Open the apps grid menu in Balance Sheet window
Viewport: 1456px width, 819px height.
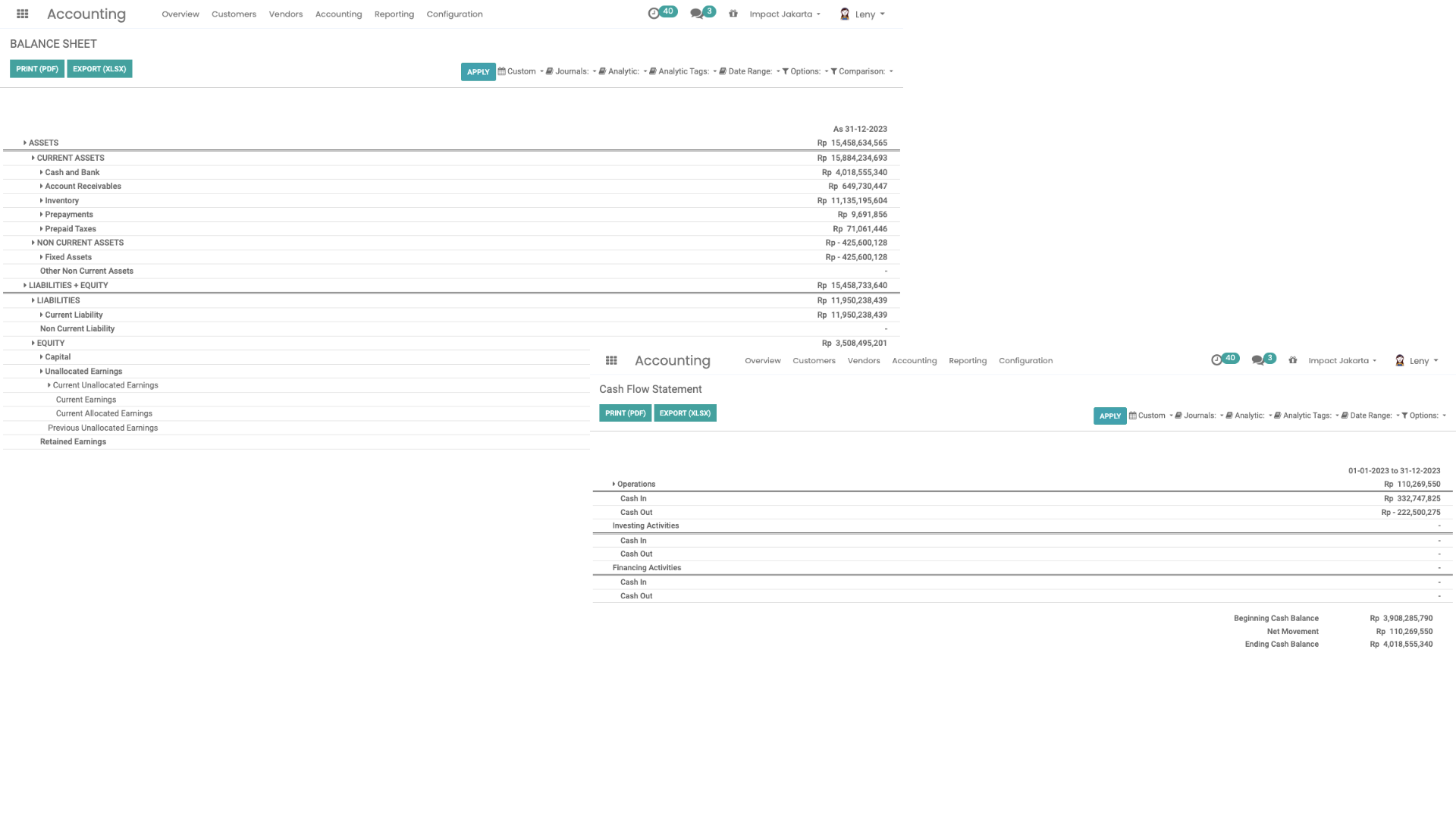point(23,14)
